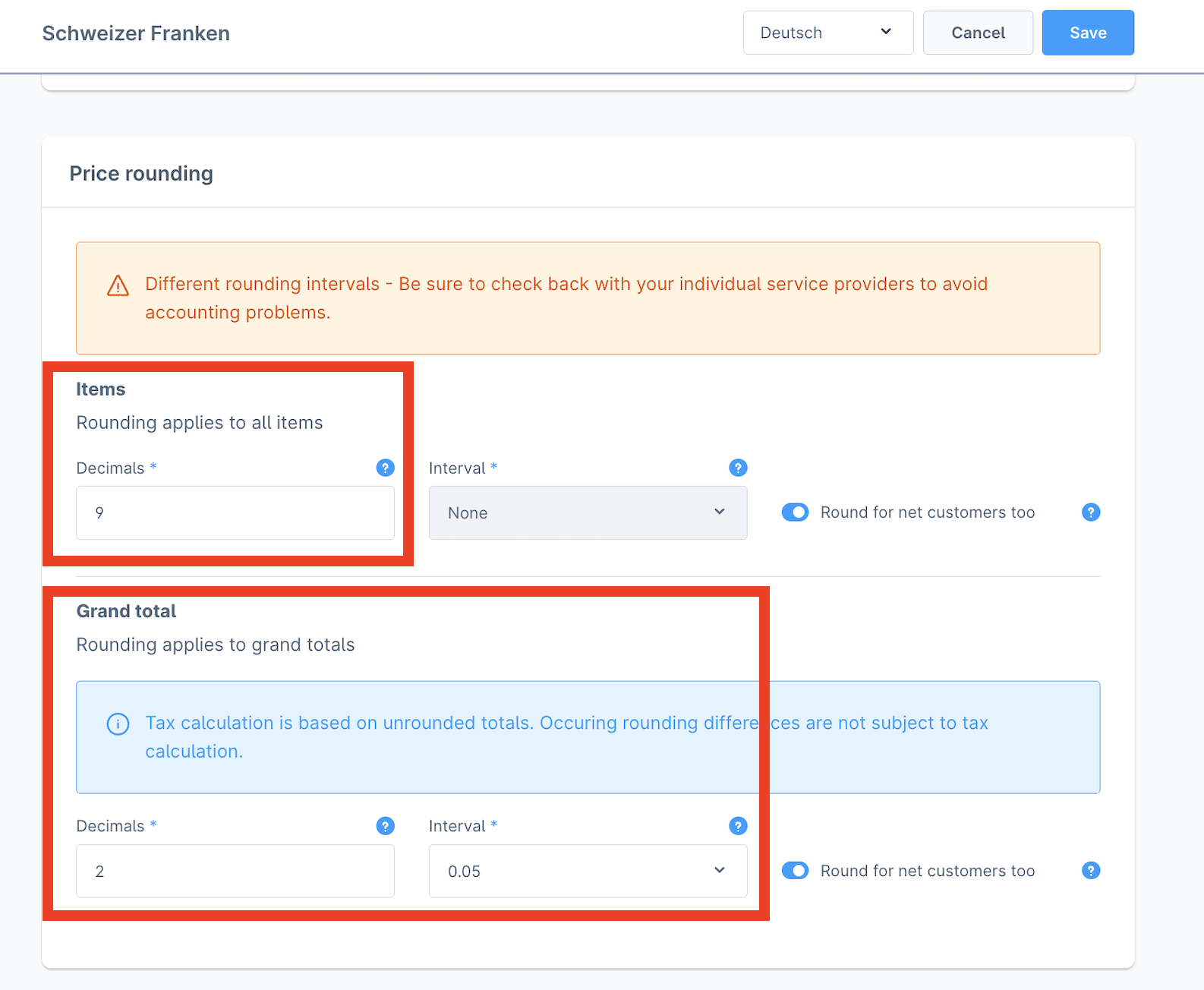
Task: Open help for Grand total net customers toggle
Action: click(1090, 871)
